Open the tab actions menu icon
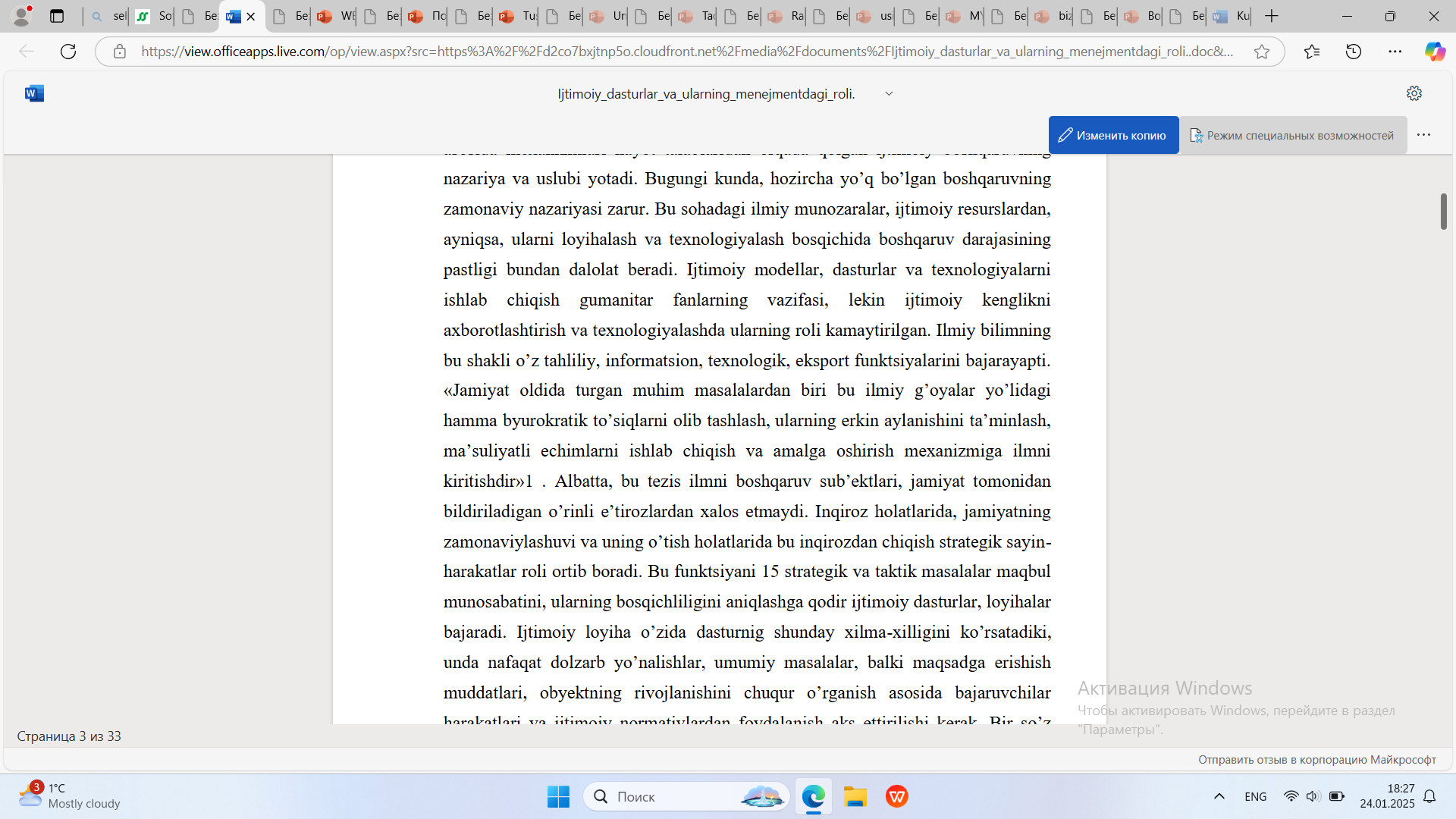The height and width of the screenshot is (819, 1456). coord(57,16)
